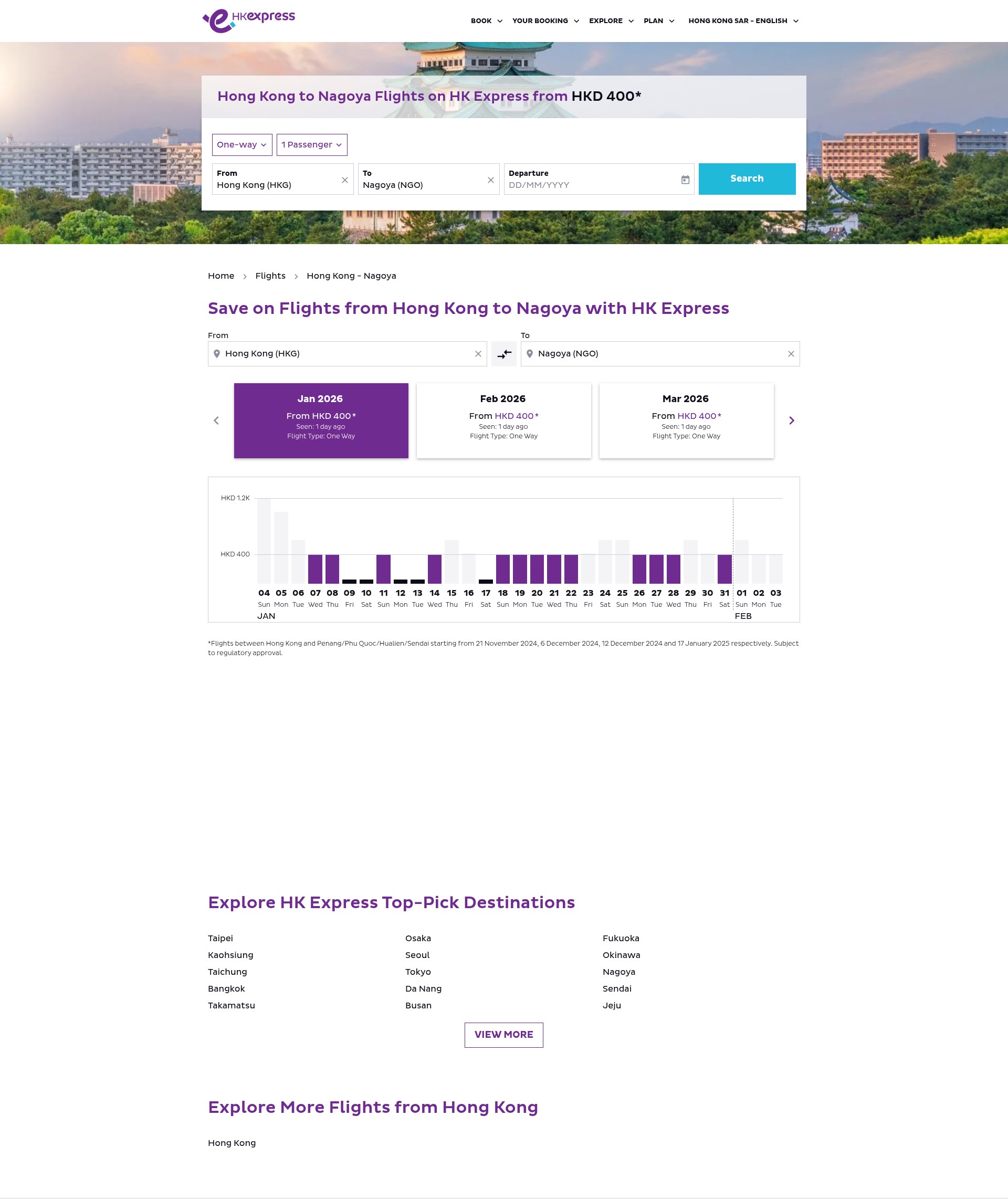1008x1200 pixels.
Task: Open Taipei destination link
Action: tap(220, 938)
